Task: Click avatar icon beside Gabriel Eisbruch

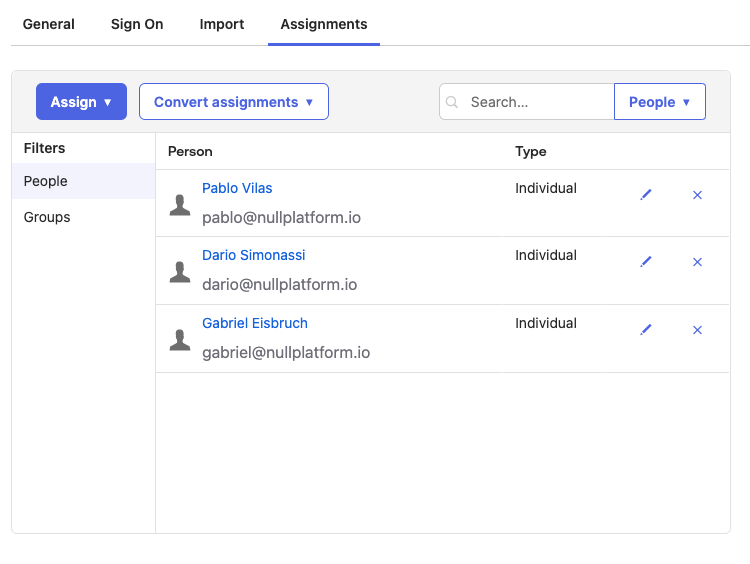Action: click(x=180, y=340)
